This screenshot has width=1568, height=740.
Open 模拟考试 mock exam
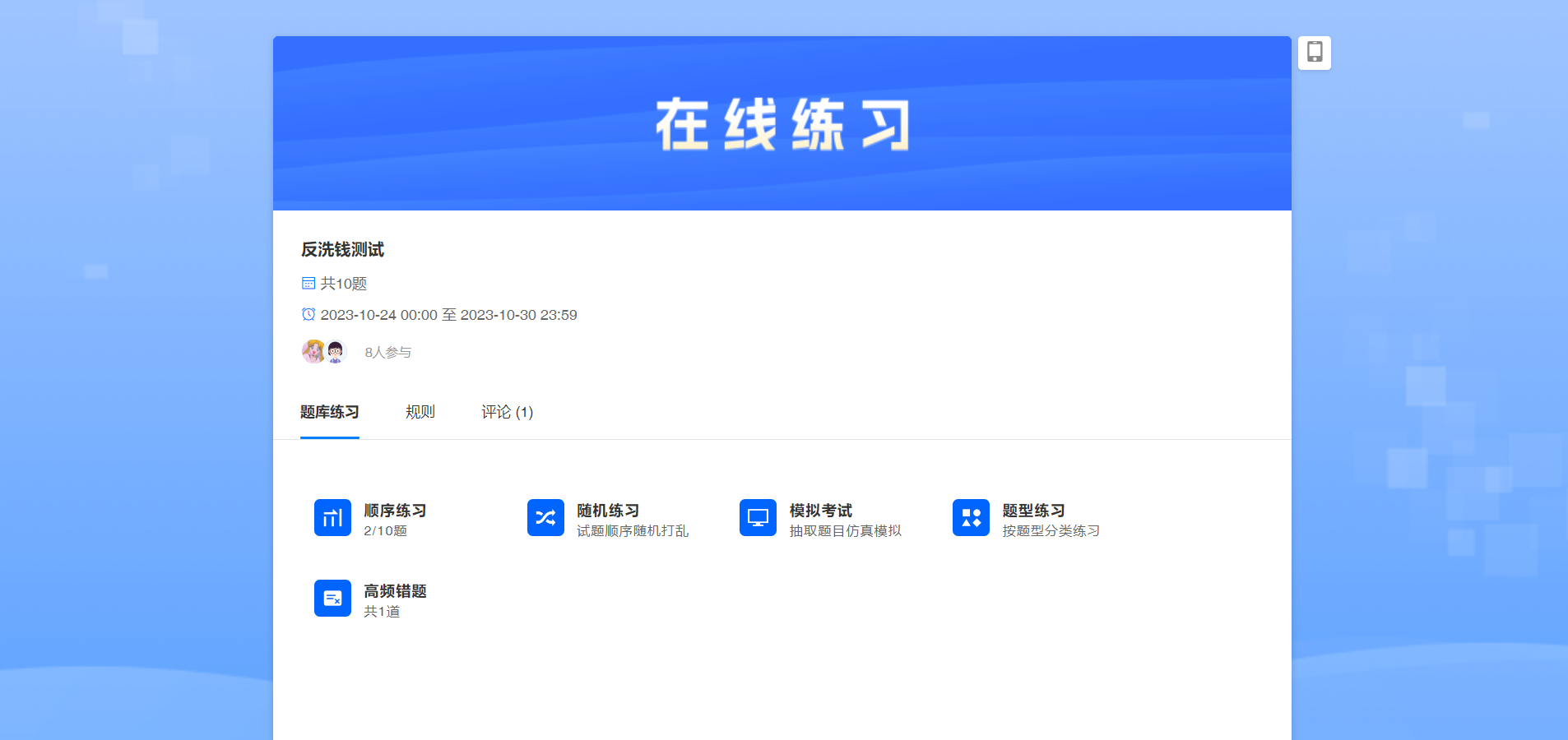[x=820, y=511]
